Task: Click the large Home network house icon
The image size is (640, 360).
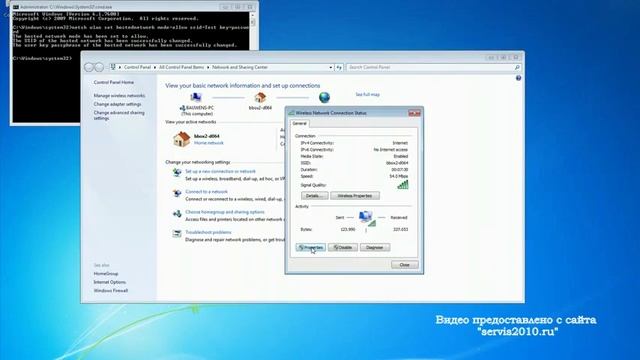Action: pyautogui.click(x=181, y=139)
